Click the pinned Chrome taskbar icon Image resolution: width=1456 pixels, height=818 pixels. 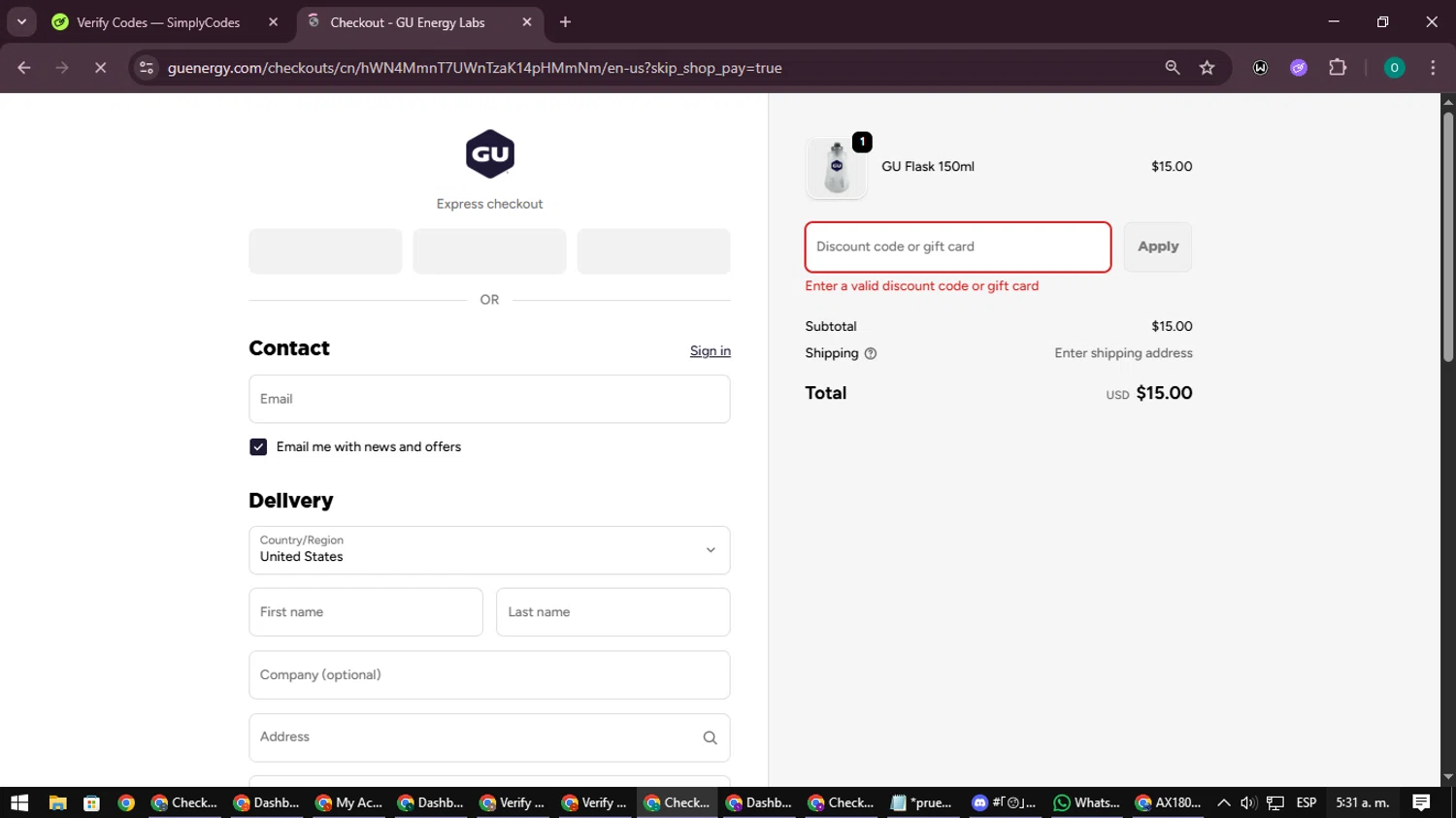pyautogui.click(x=126, y=802)
